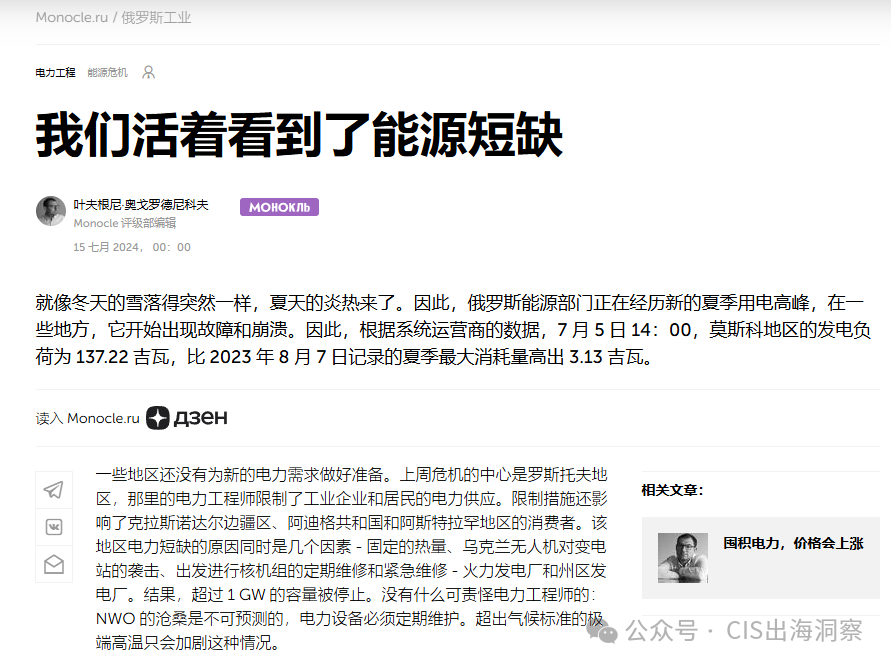Click the email envelope share icon
This screenshot has width=891, height=666.
pos(54,565)
